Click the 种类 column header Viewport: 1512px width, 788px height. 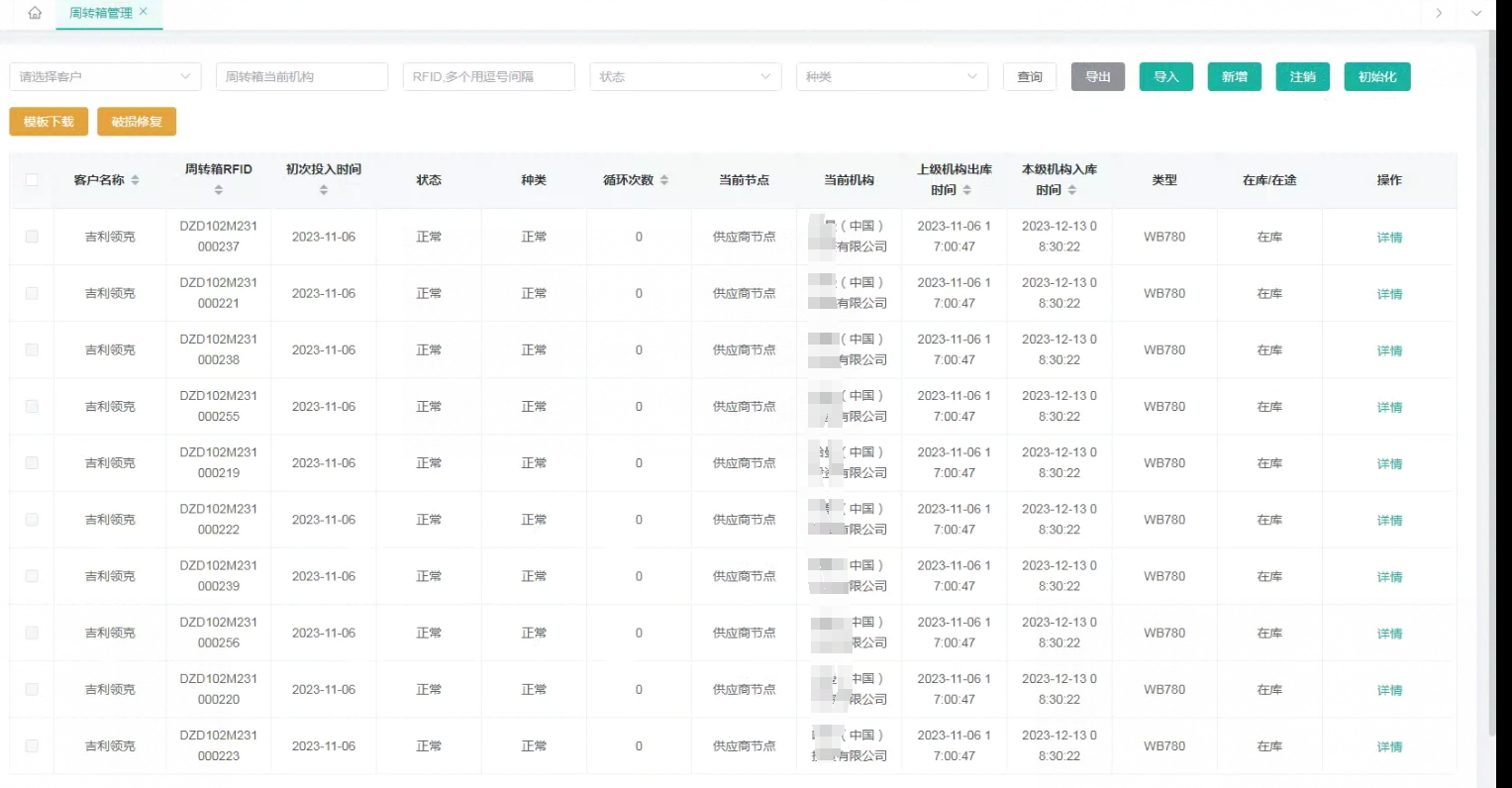pyautogui.click(x=534, y=180)
